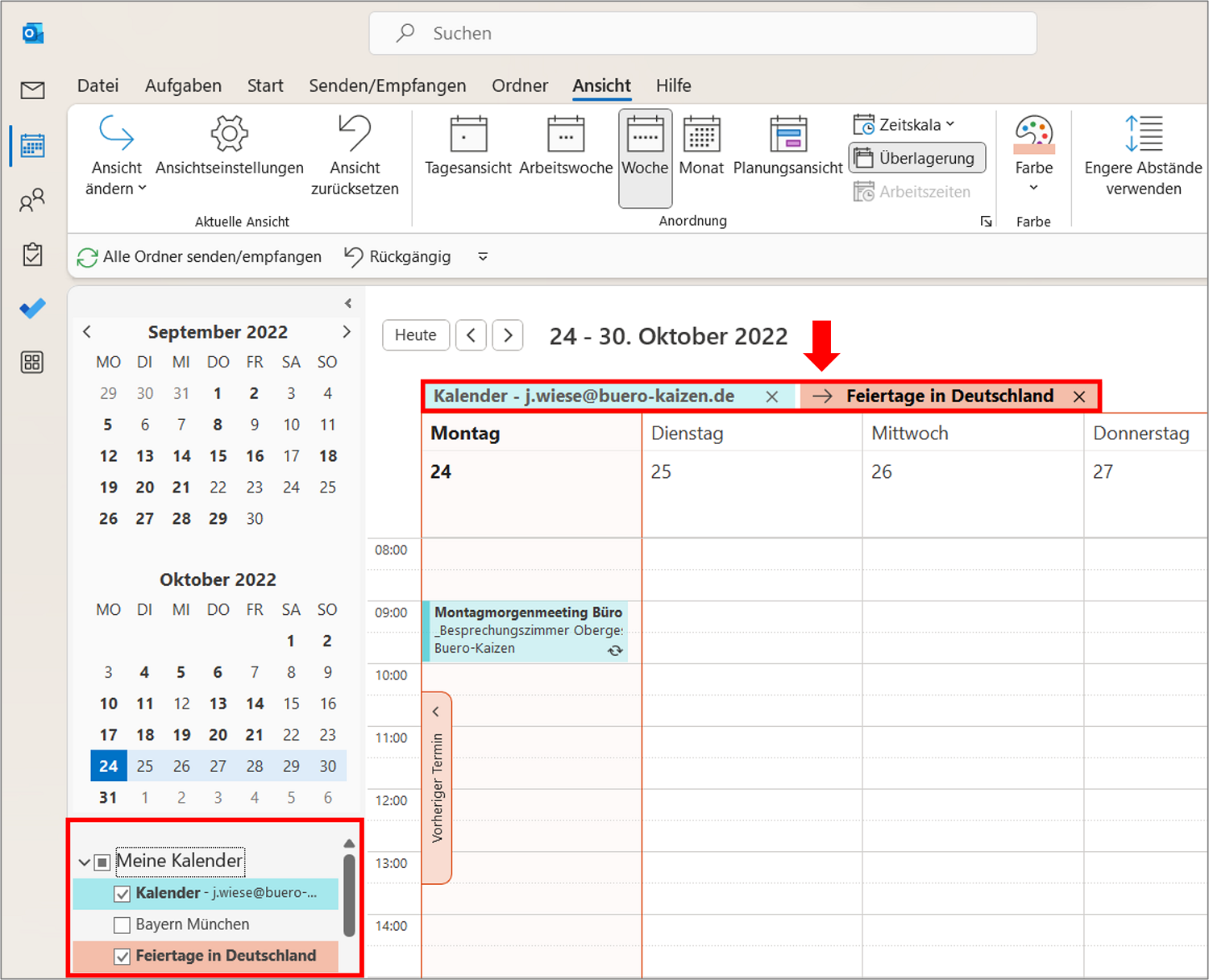Open the People contacts module

click(32, 200)
